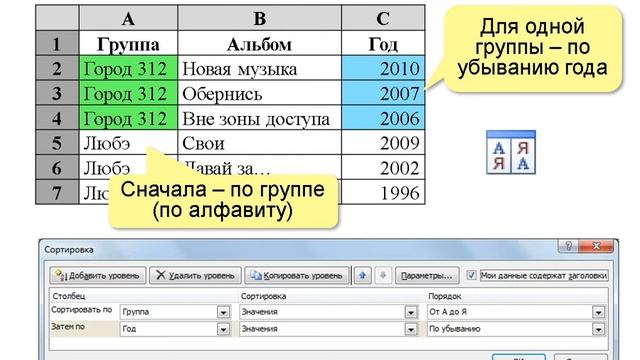Close the Сортировка dialog
The width and height of the screenshot is (640, 360).
pyautogui.click(x=596, y=246)
